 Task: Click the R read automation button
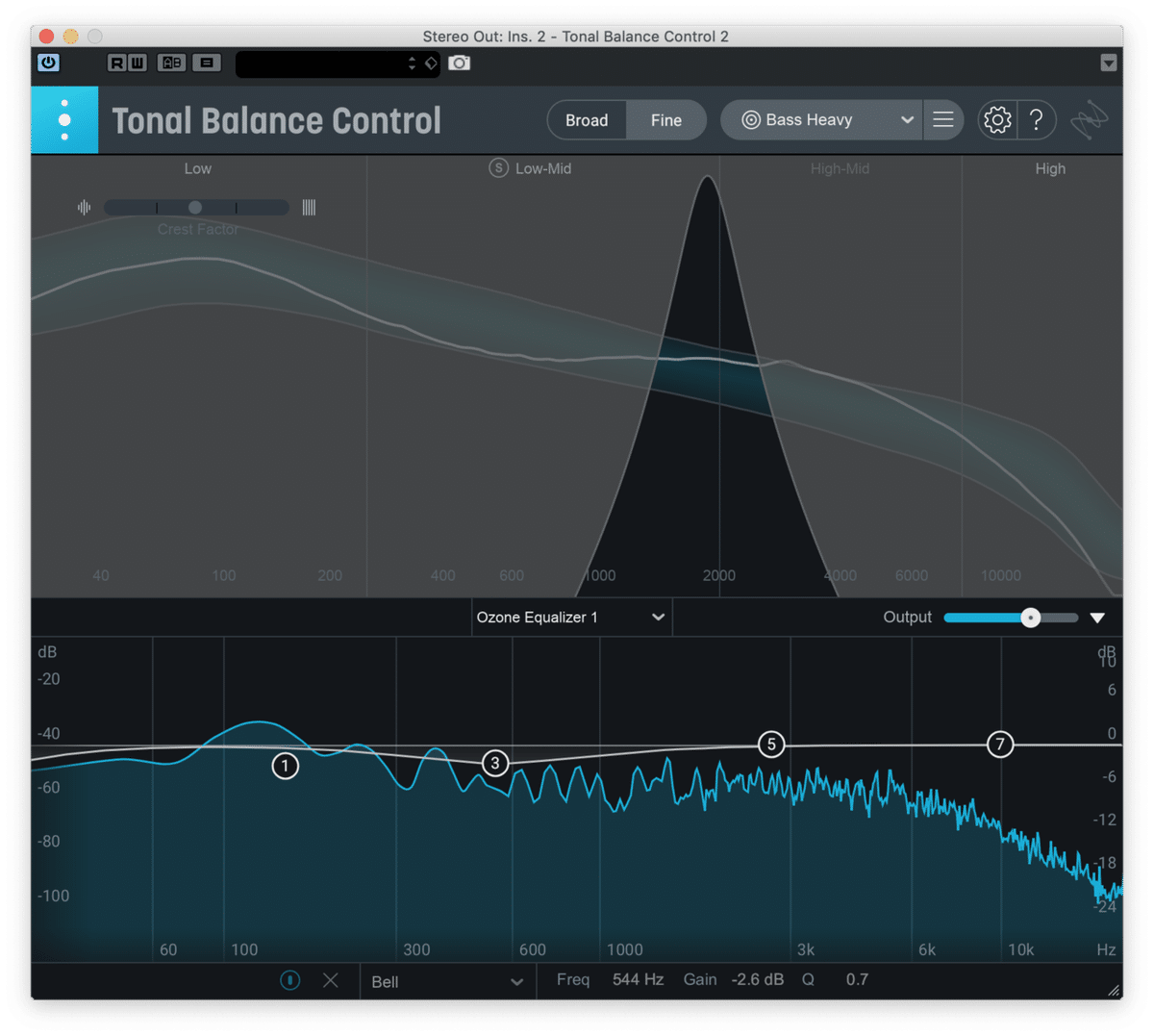pos(117,63)
